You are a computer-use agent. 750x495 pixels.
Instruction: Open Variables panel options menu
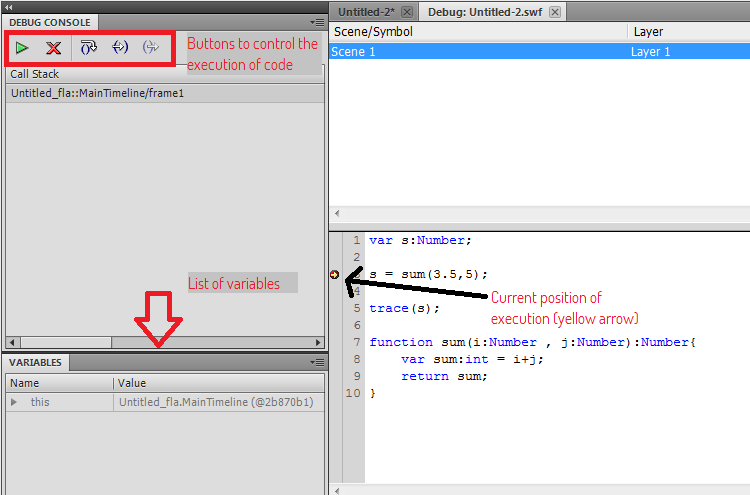point(317,362)
